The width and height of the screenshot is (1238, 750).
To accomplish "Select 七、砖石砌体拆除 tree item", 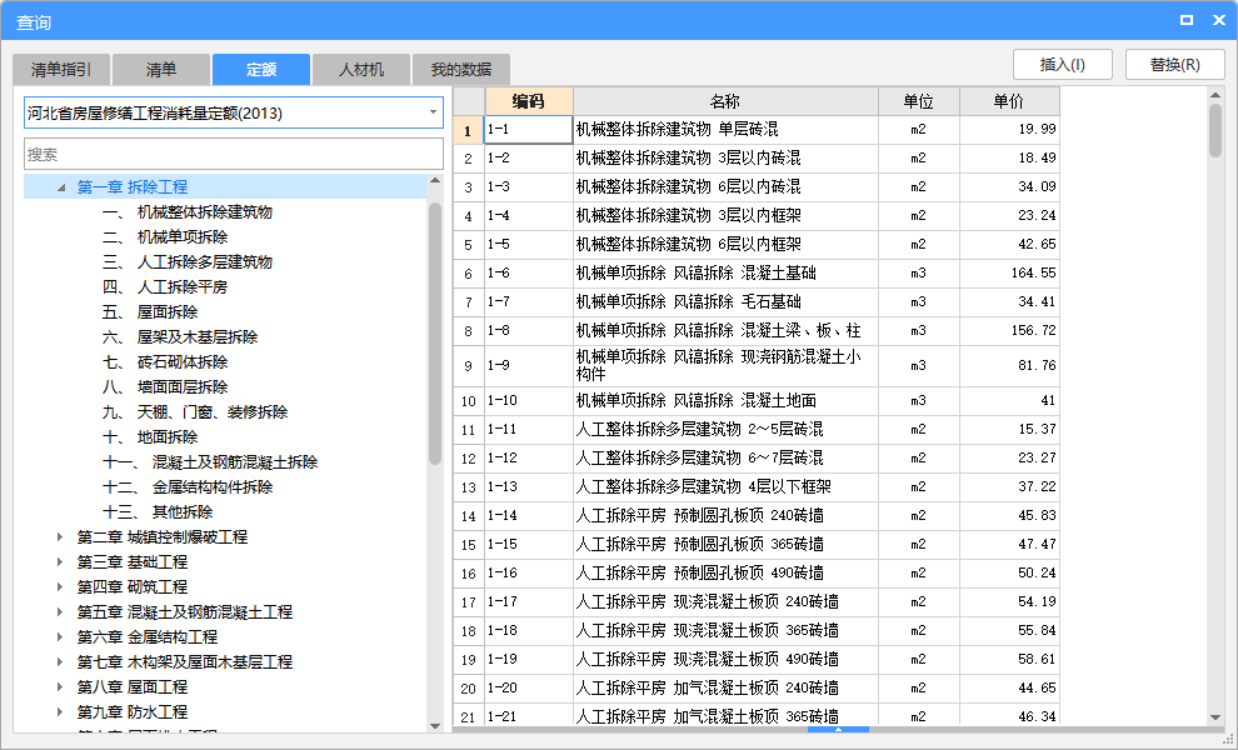I will [x=165, y=362].
